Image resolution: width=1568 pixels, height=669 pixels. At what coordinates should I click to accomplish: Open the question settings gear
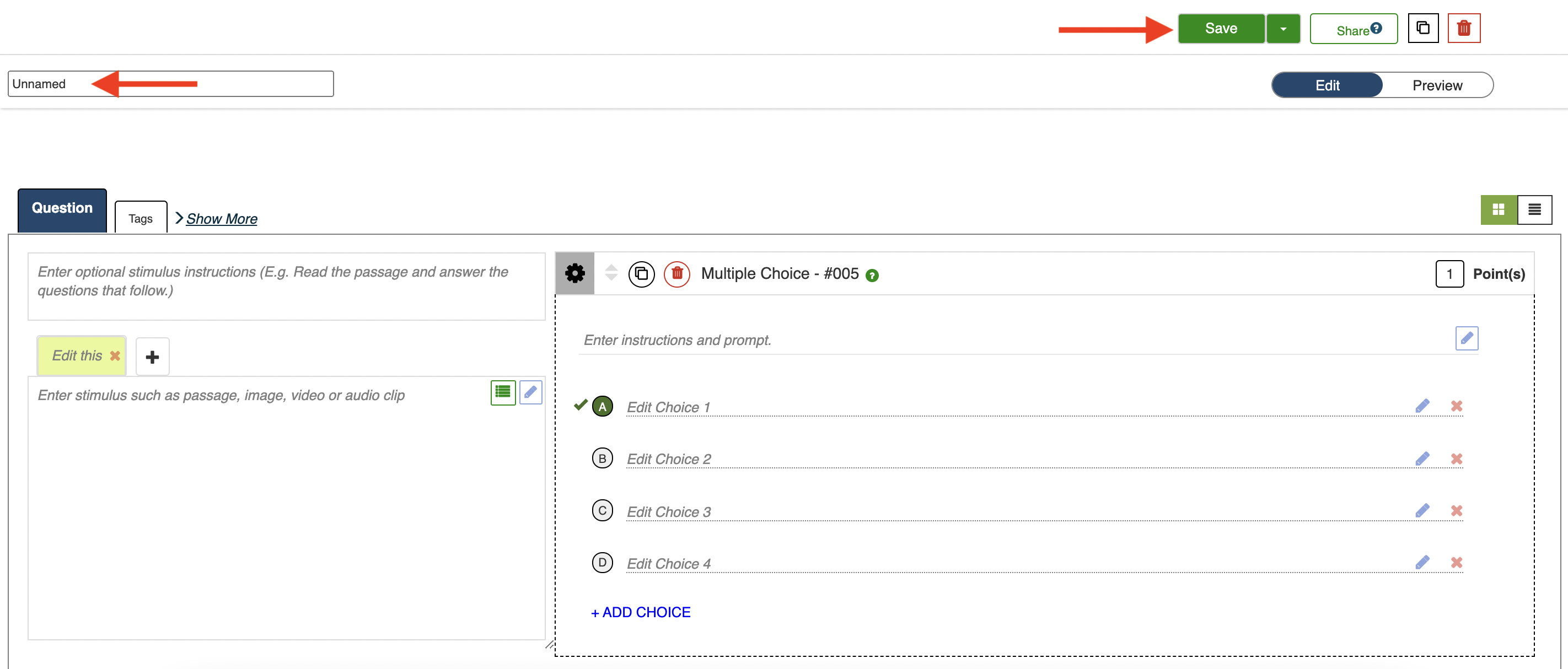(x=574, y=274)
